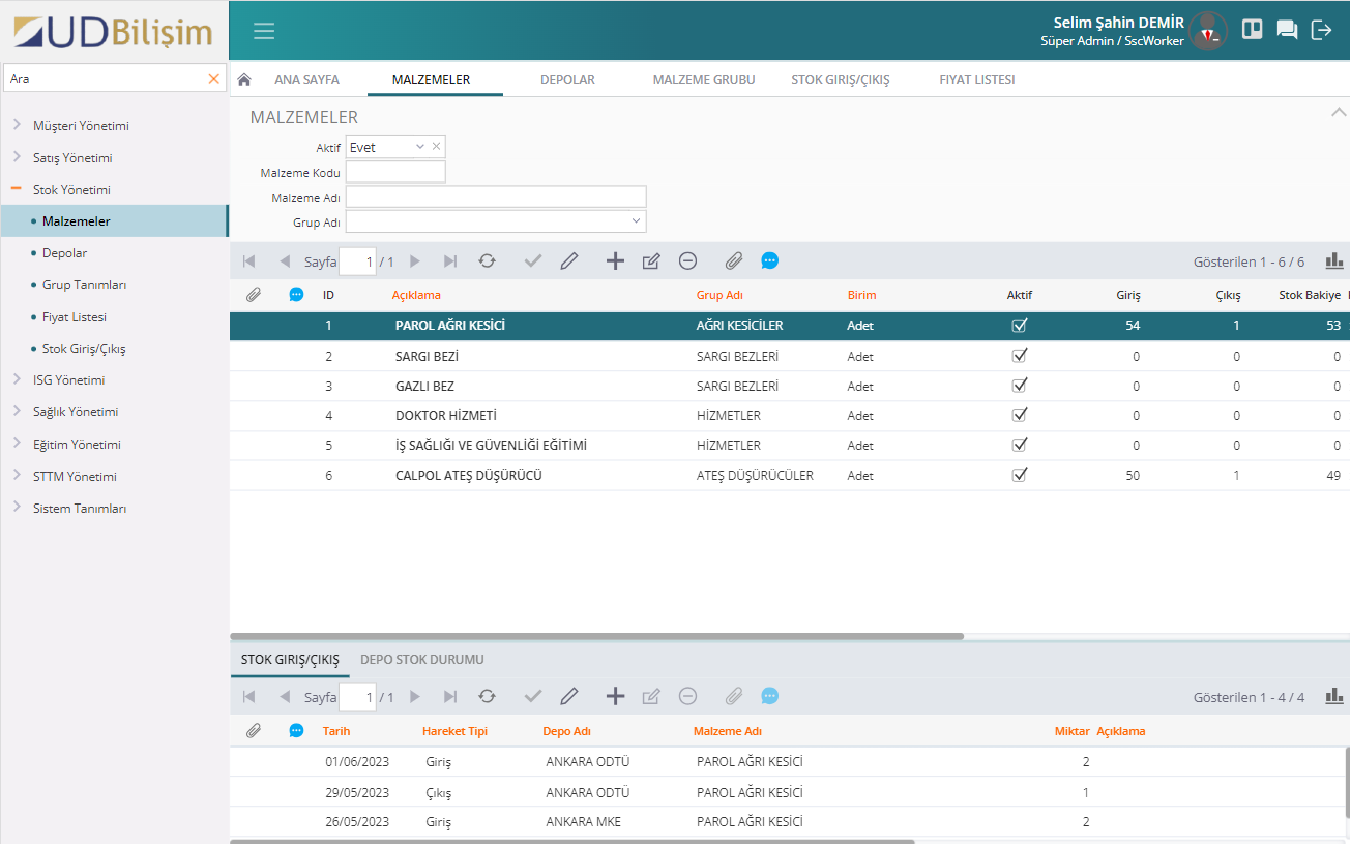Open Fiyat Listesi in the sidebar

click(74, 317)
